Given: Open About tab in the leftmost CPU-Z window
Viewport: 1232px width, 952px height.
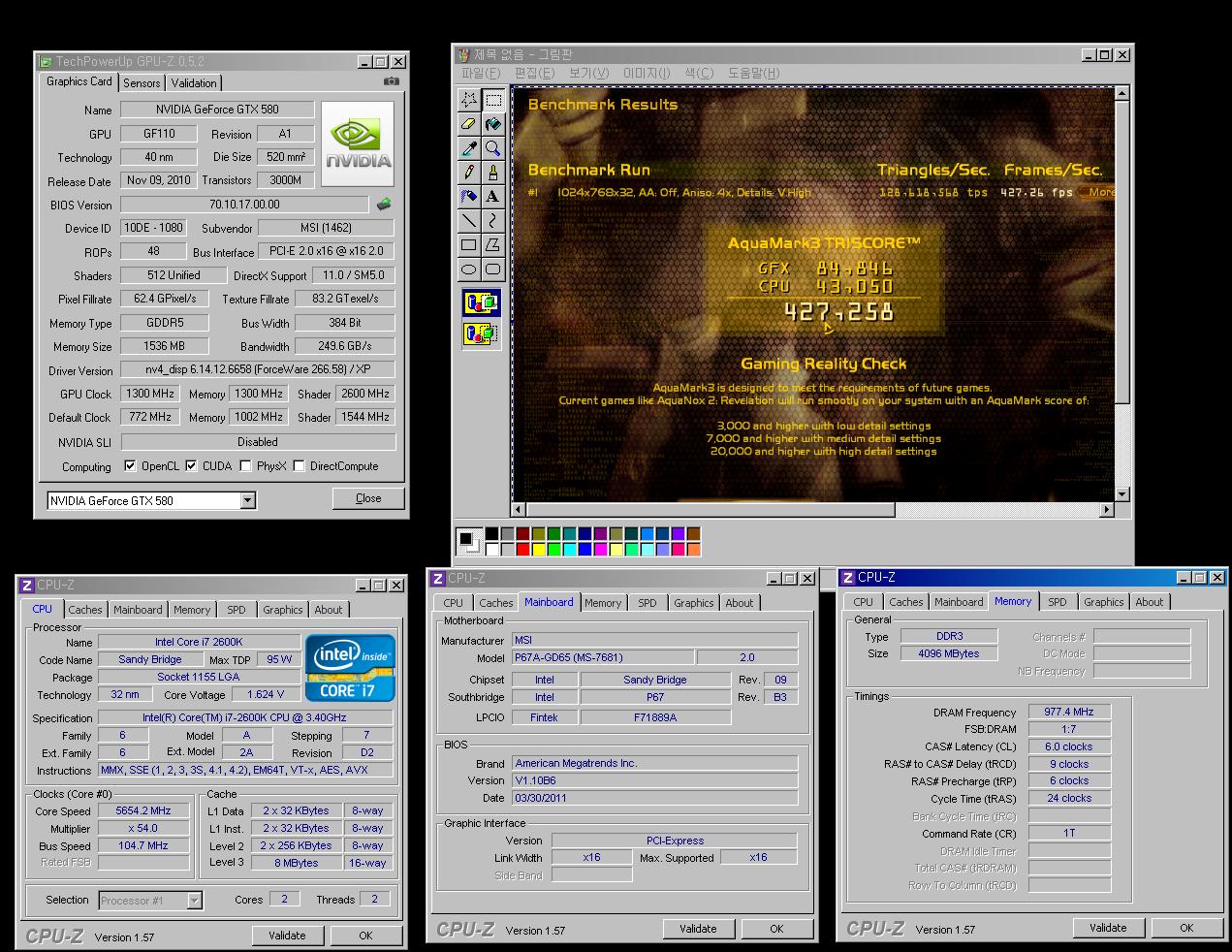Looking at the screenshot, I should [x=329, y=610].
